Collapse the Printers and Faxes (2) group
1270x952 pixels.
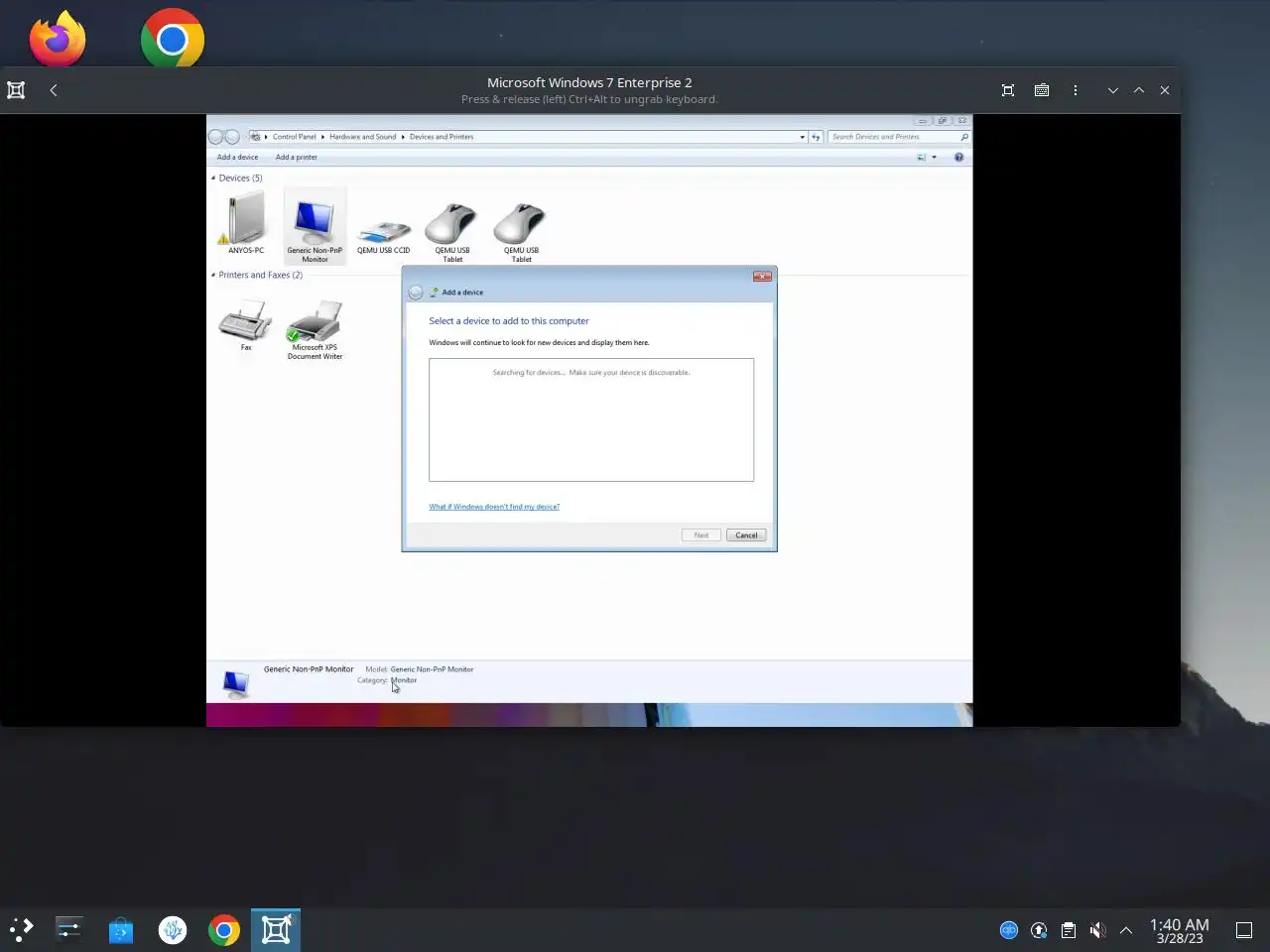point(213,276)
